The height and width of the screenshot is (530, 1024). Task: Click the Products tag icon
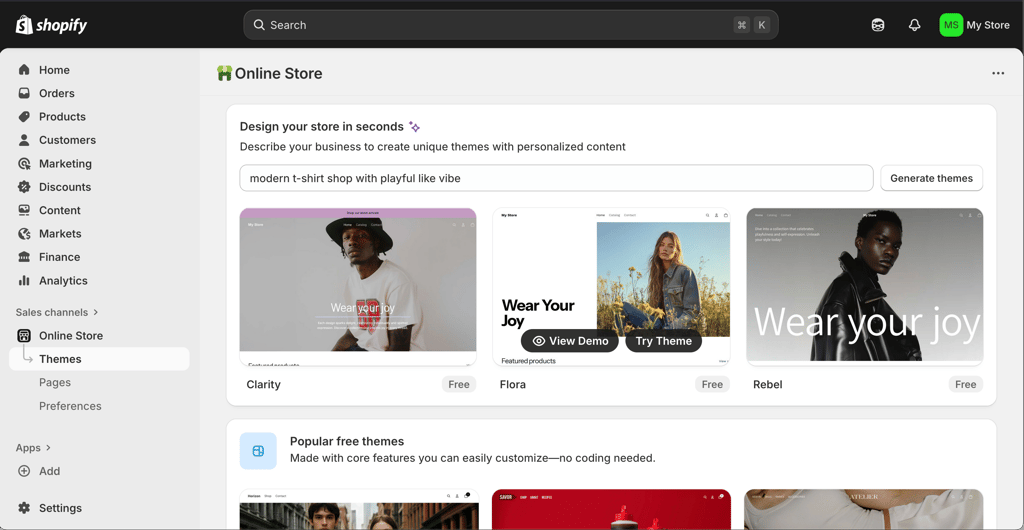(24, 117)
